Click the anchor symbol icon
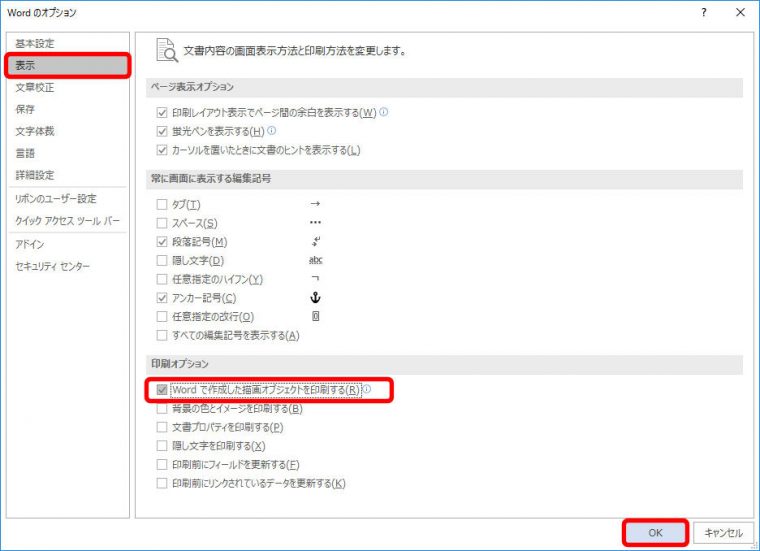 click(x=316, y=298)
